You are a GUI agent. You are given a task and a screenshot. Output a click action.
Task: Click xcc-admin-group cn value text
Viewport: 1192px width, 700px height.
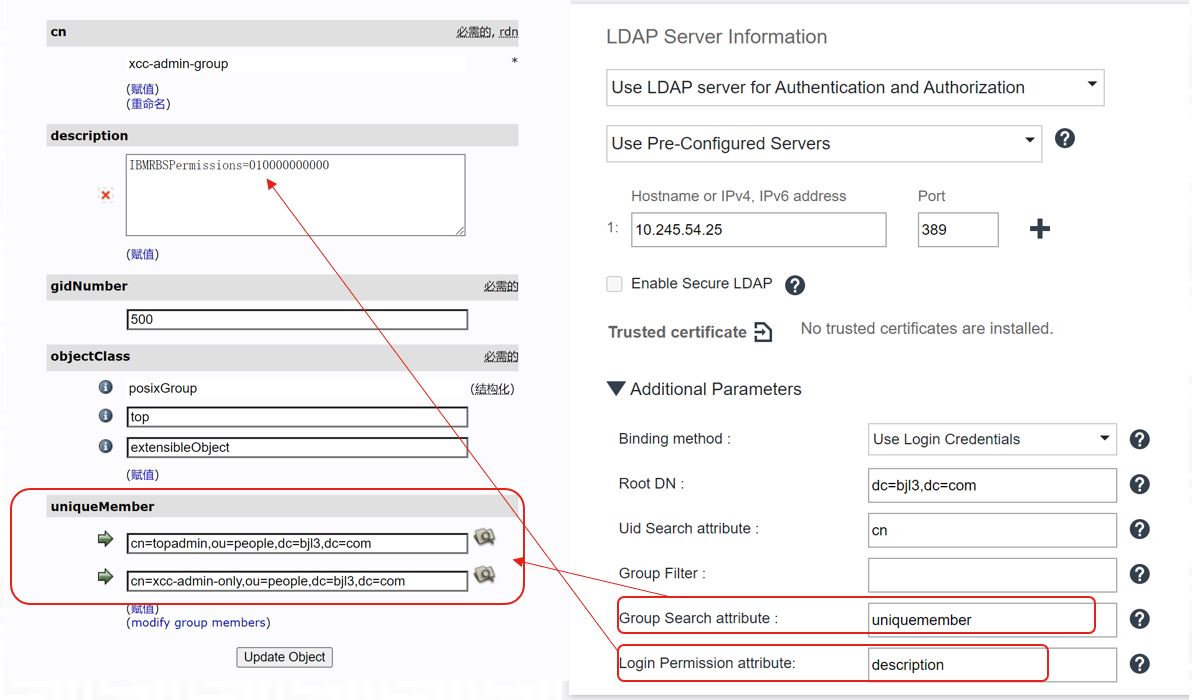click(178, 64)
